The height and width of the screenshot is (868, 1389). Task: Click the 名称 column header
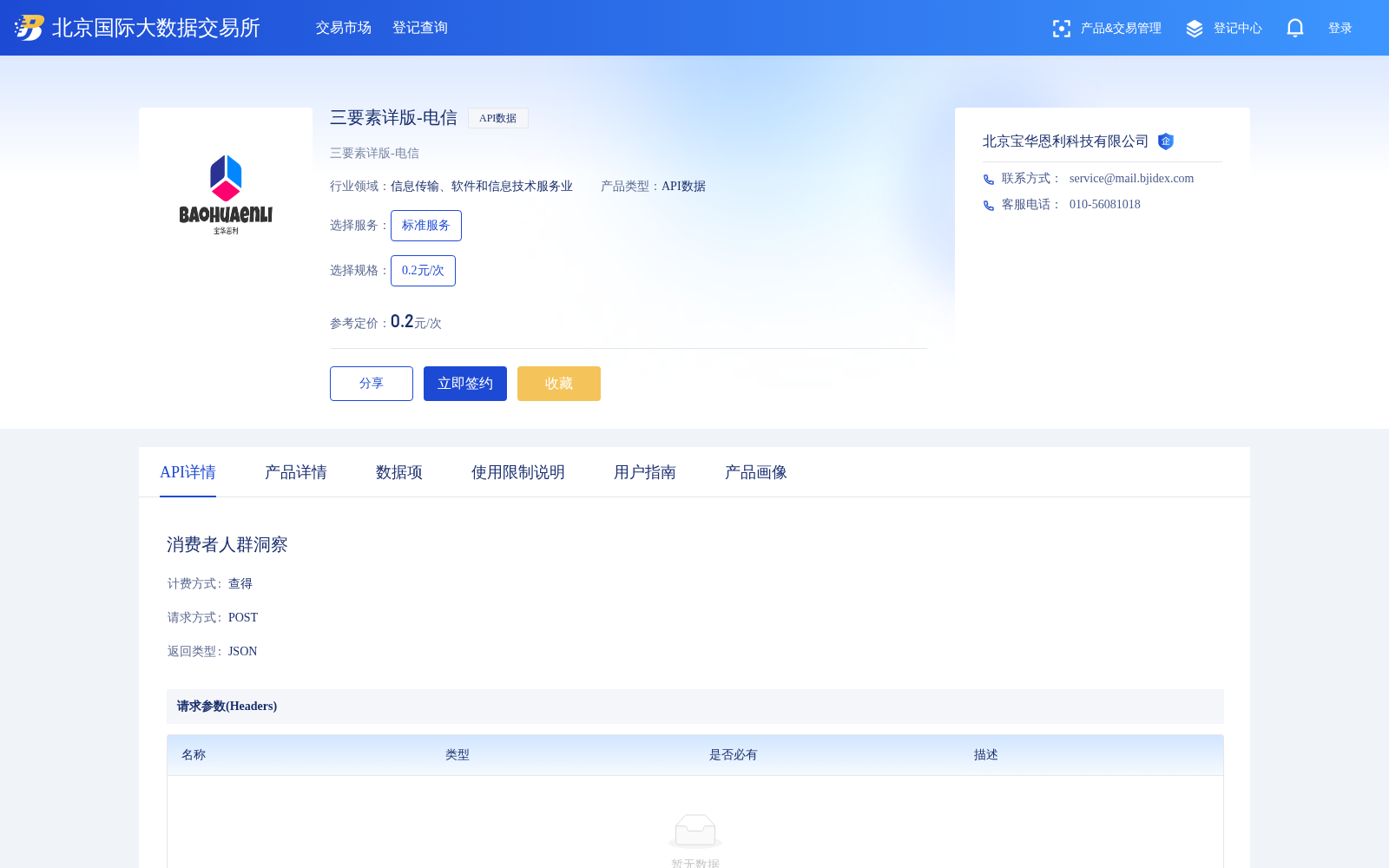pyautogui.click(x=194, y=755)
